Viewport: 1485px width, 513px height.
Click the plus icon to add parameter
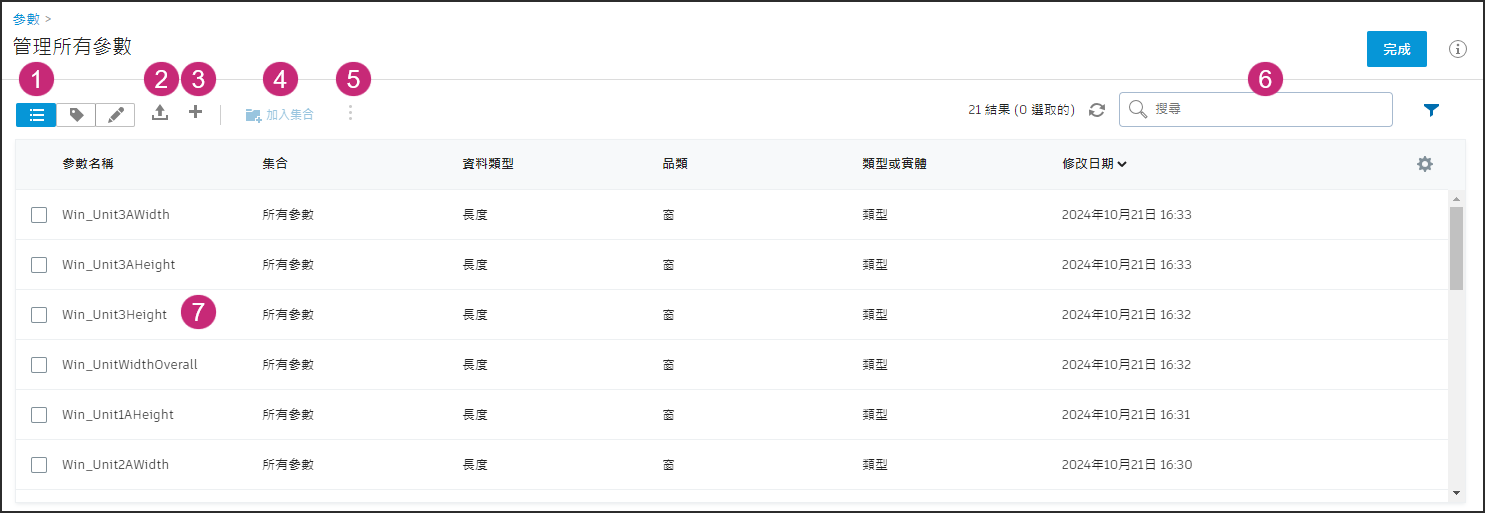pyautogui.click(x=196, y=113)
